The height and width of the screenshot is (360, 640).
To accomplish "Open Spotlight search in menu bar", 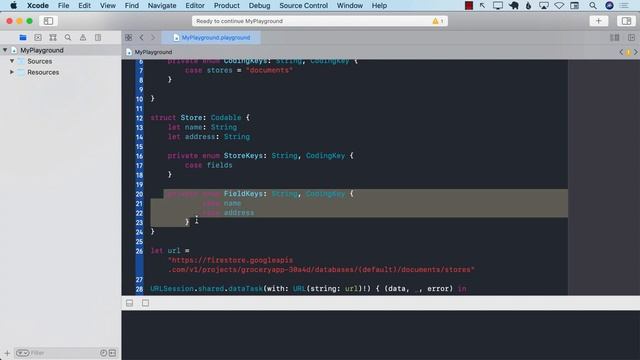I will [x=593, y=6].
